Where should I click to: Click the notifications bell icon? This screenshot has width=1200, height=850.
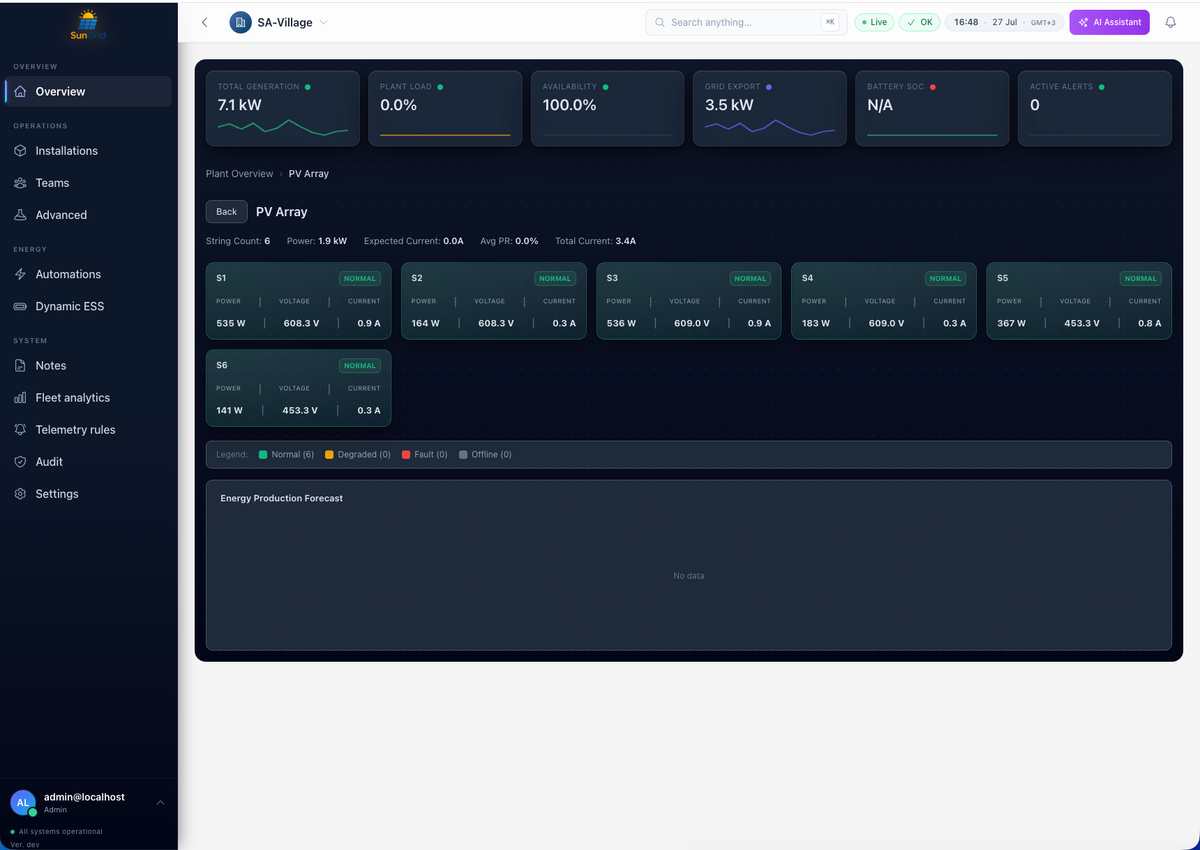tap(1170, 22)
